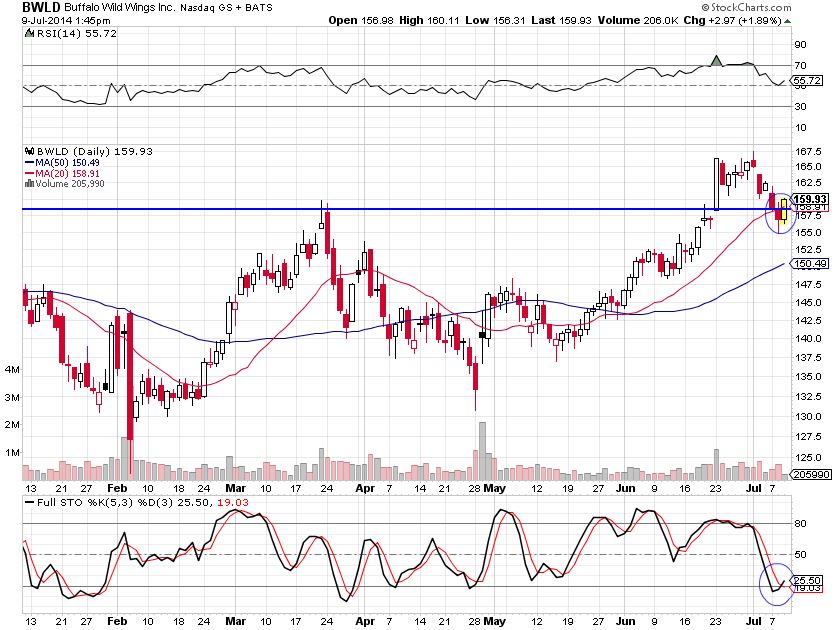835x630 pixels.
Task: Click Jul on the price chart date axis
Action: [x=754, y=488]
